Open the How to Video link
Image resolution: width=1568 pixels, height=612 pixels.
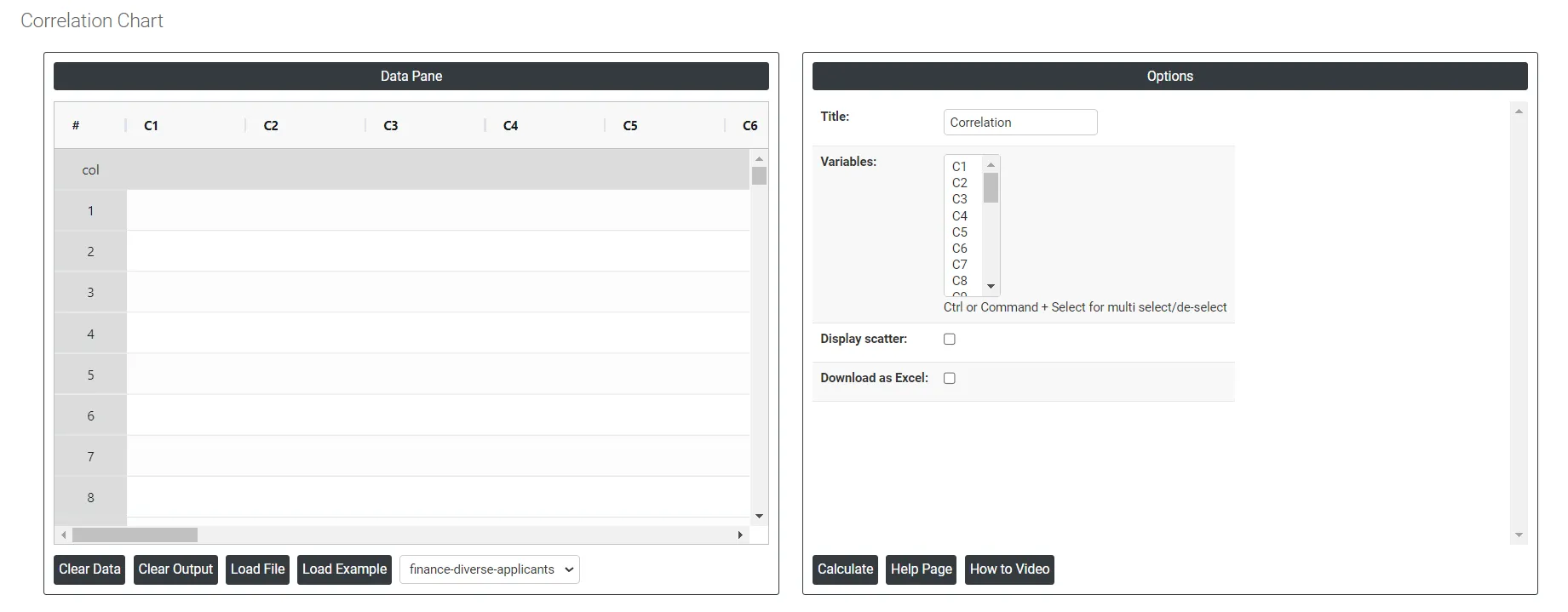[x=1009, y=569]
